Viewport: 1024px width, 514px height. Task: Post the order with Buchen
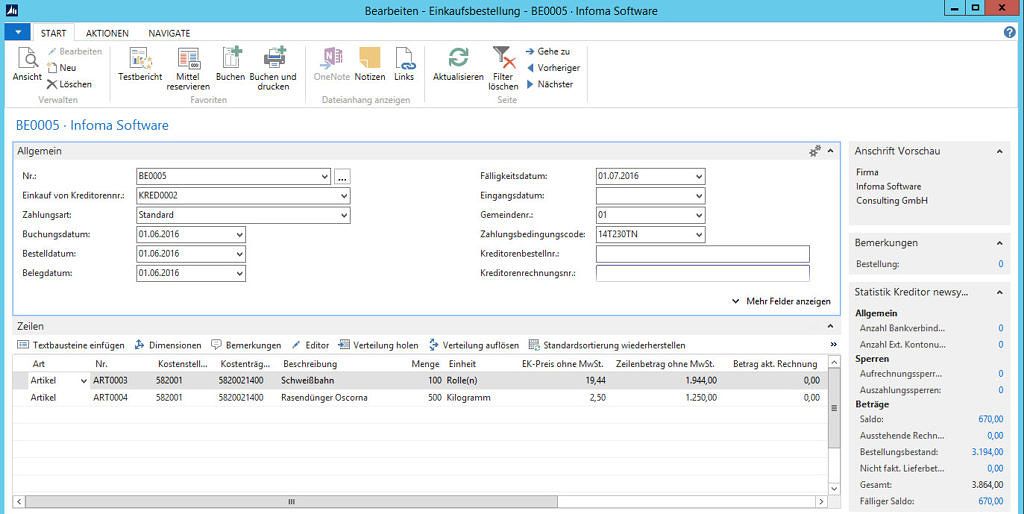tap(231, 64)
